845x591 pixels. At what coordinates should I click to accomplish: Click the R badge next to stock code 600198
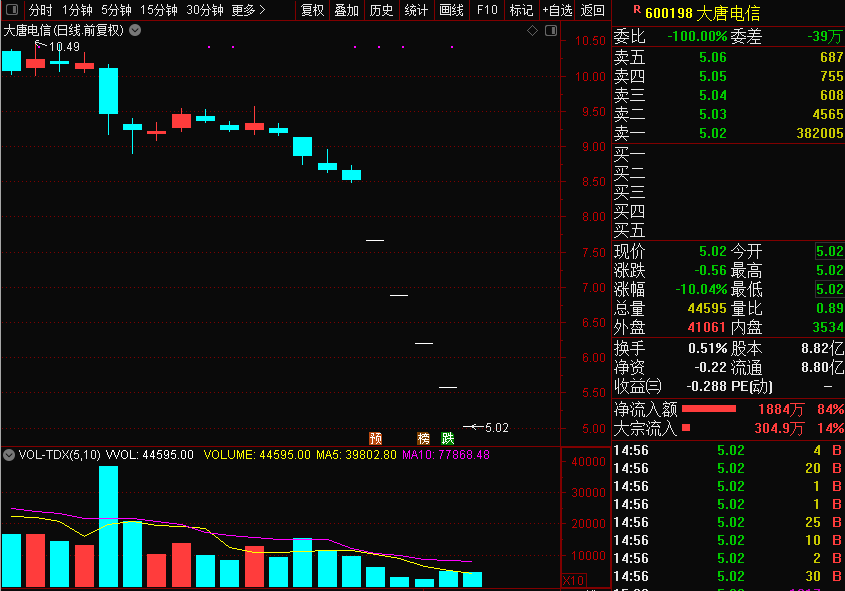(x=637, y=9)
